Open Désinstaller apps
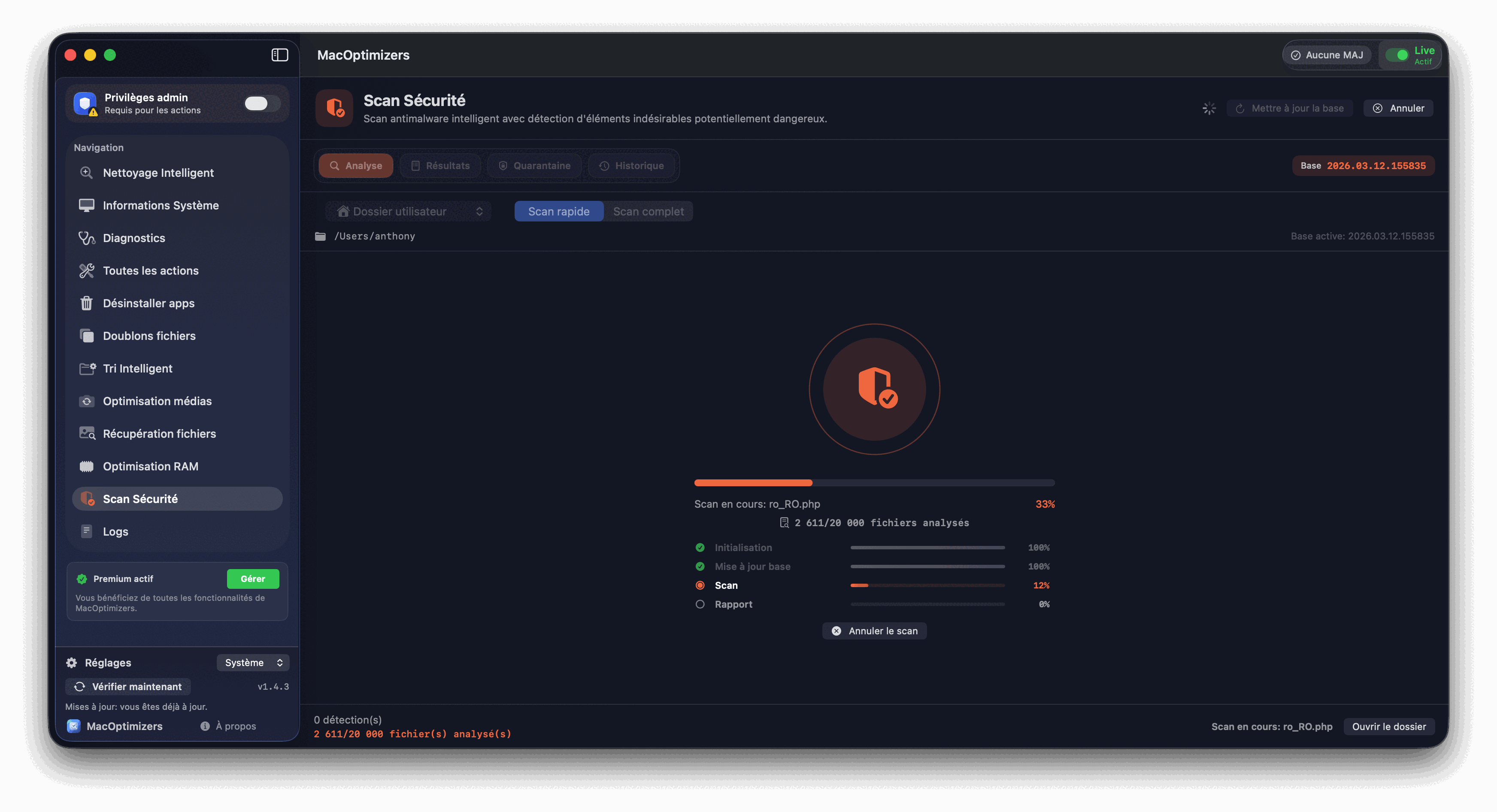Screen dimensions: 1497x812 [149, 303]
